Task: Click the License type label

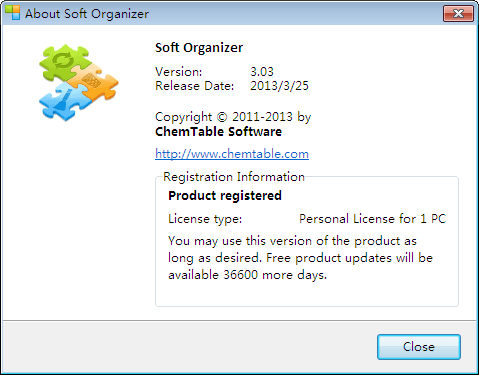Action: [205, 219]
